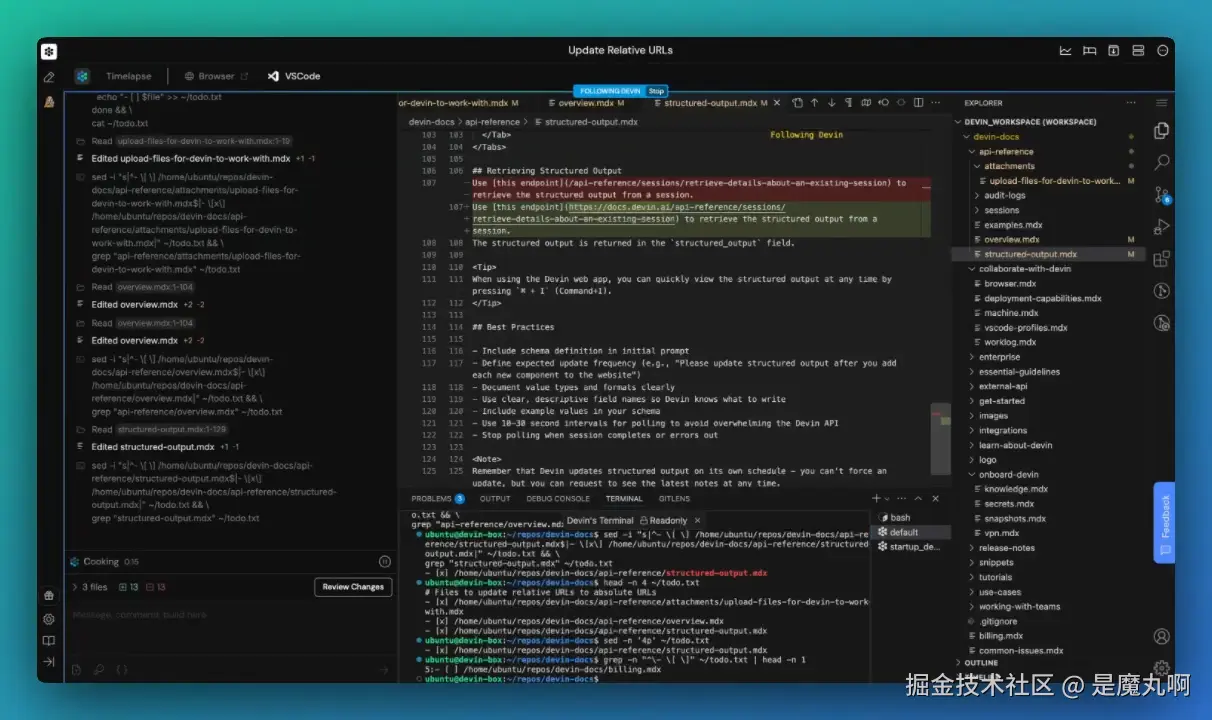Go to next change arrow in editor

(831, 102)
